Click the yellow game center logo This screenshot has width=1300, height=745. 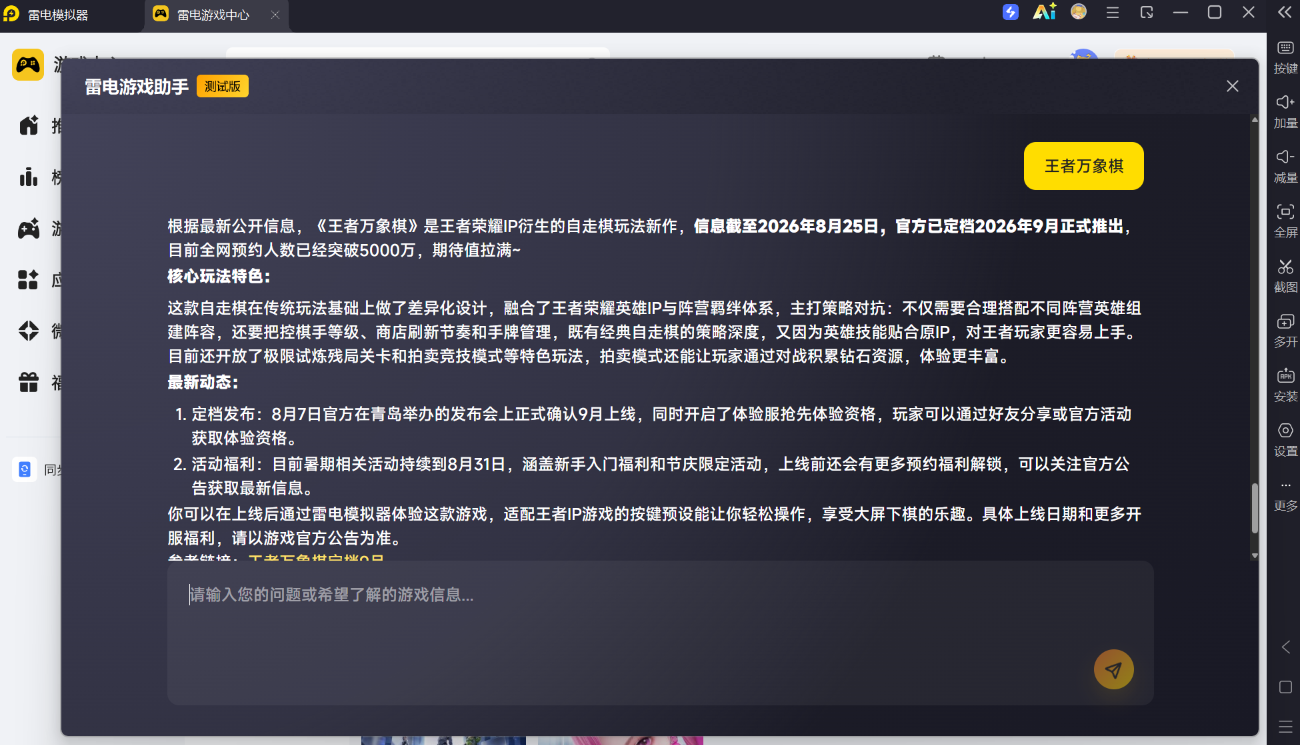point(28,65)
